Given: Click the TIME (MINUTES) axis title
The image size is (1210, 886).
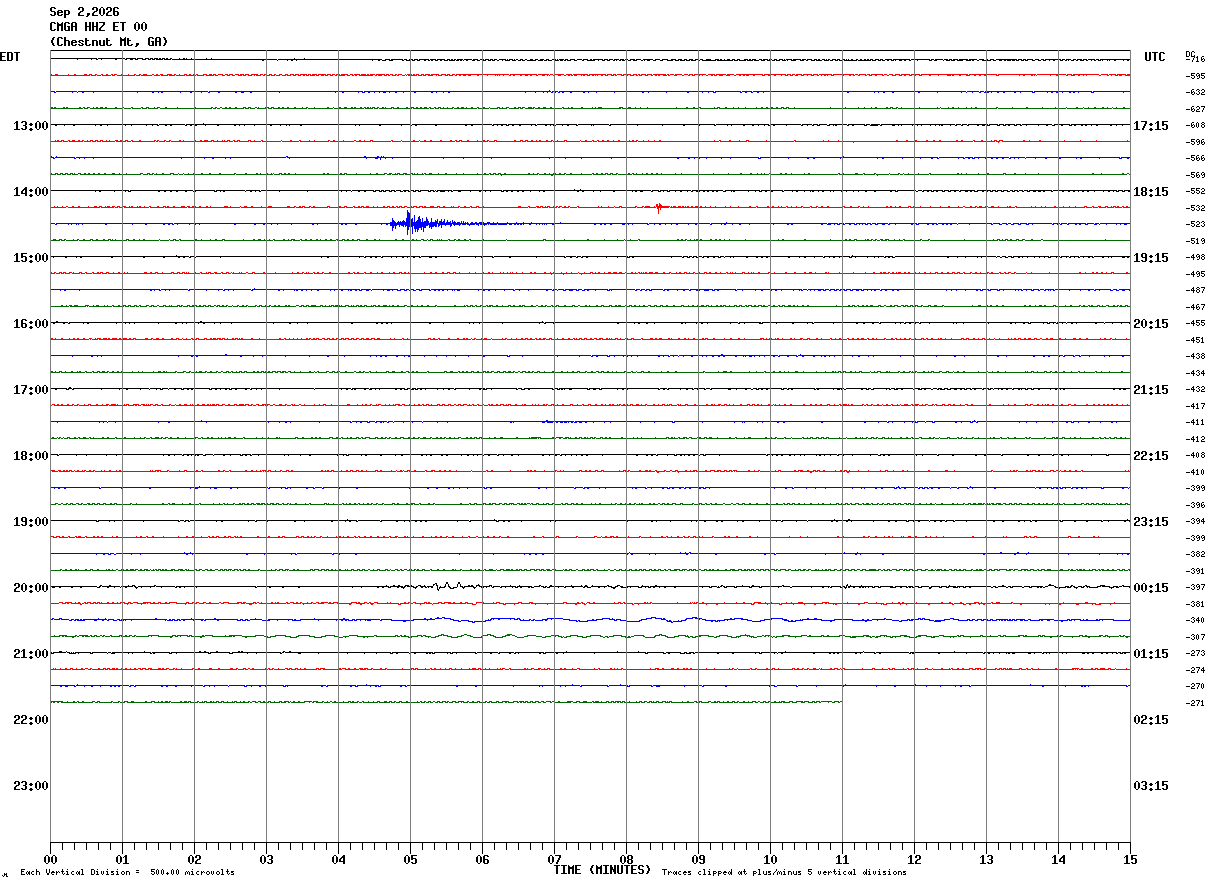Looking at the screenshot, I should point(602,870).
